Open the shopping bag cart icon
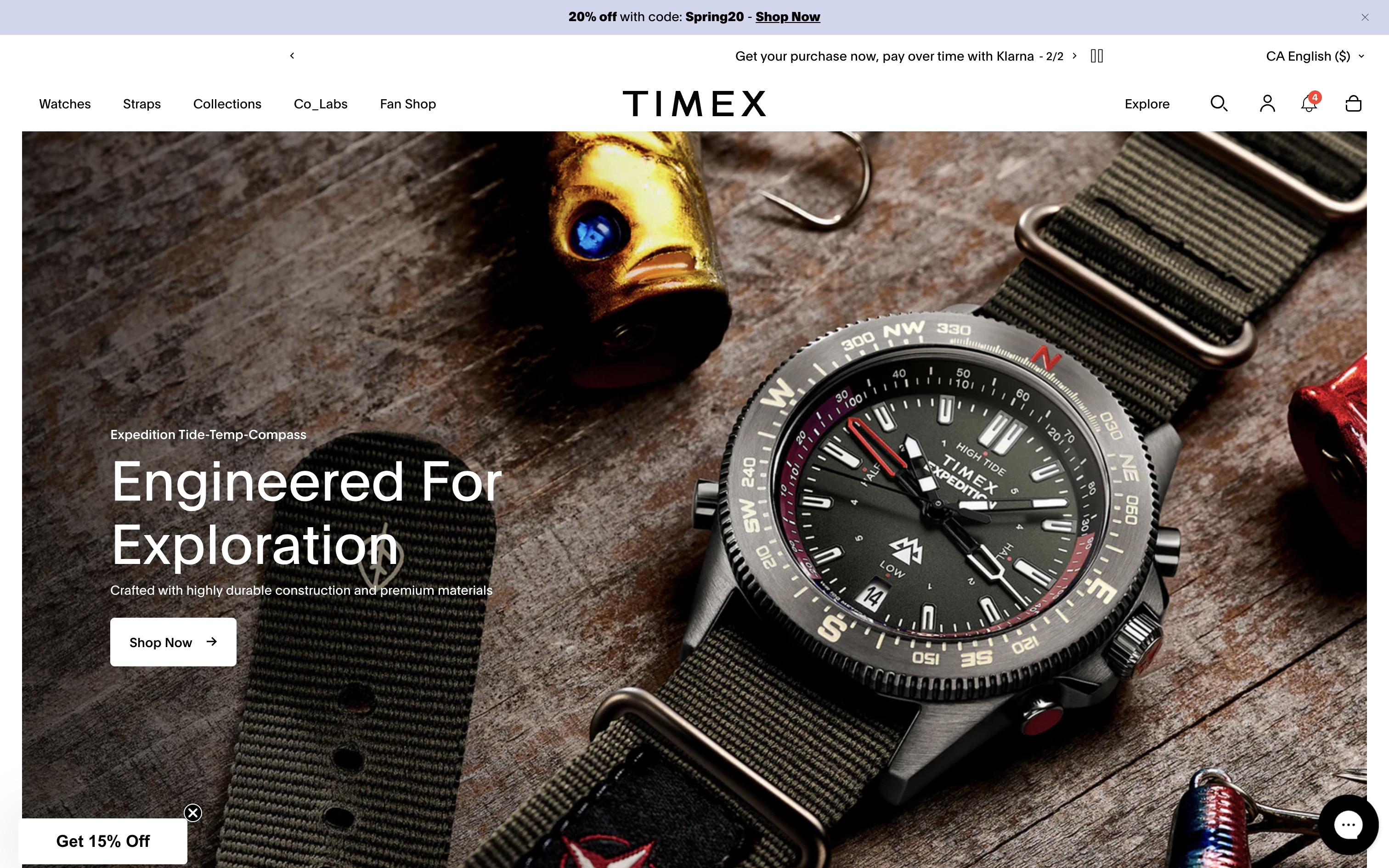The width and height of the screenshot is (1389, 868). [1354, 103]
